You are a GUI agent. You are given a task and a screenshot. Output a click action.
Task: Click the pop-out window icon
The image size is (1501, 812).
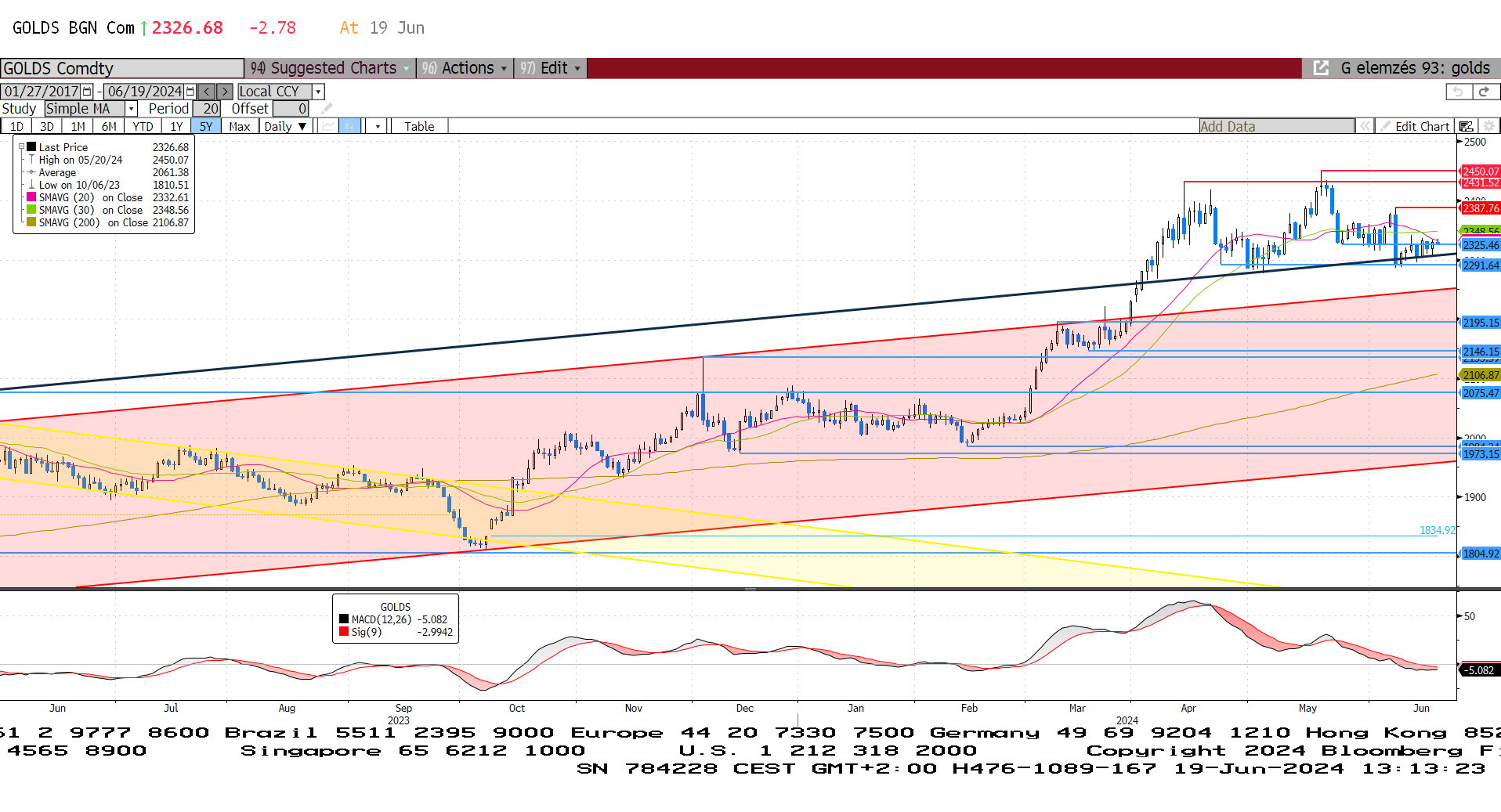[1321, 68]
